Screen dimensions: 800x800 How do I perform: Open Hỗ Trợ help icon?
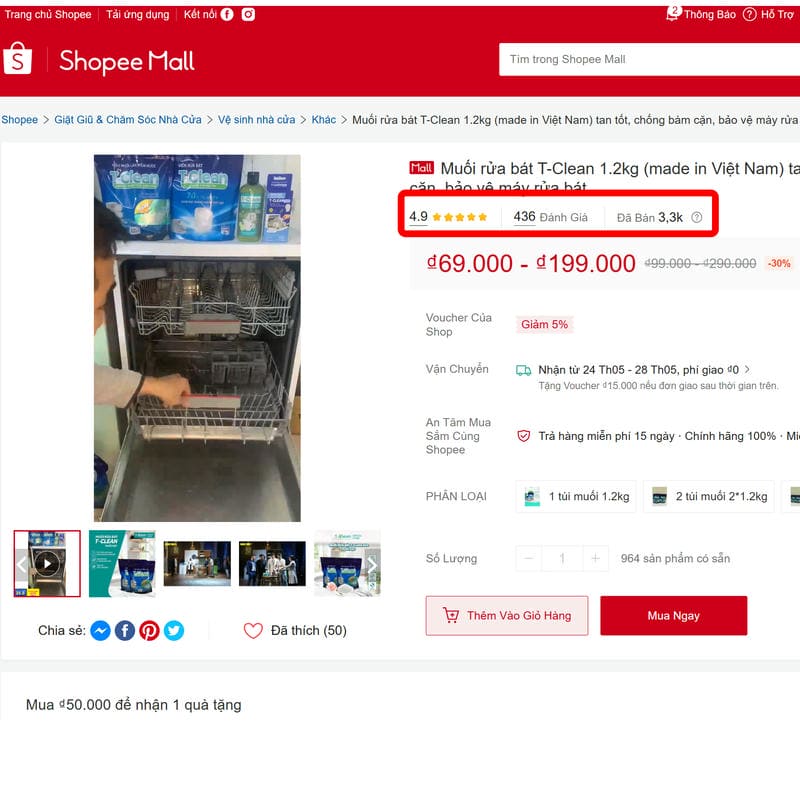tap(749, 14)
